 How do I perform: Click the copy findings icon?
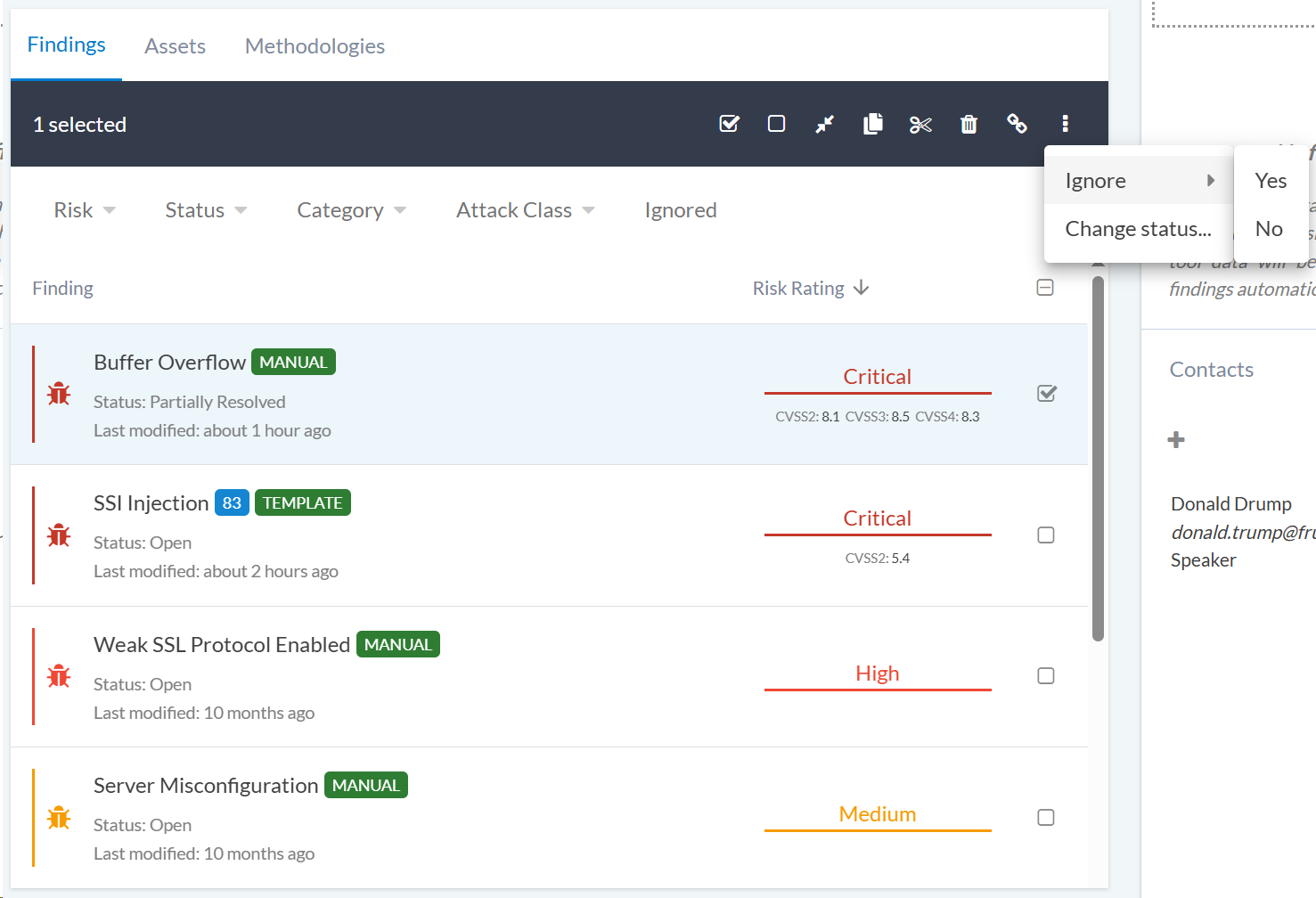coord(873,124)
